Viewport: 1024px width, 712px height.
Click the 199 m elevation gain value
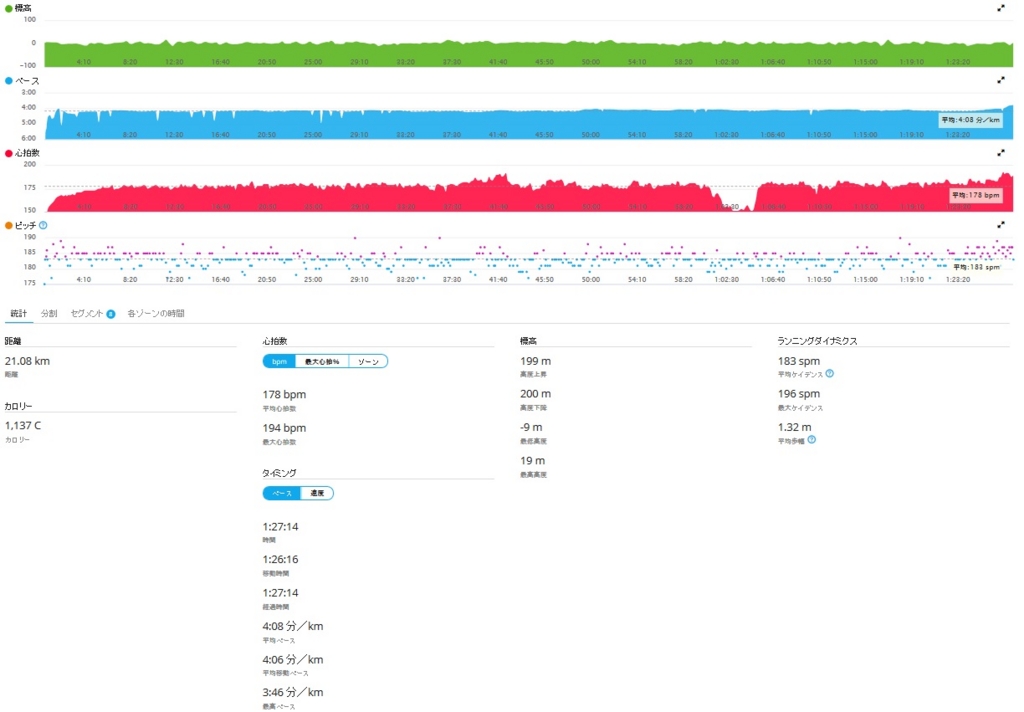coord(536,361)
